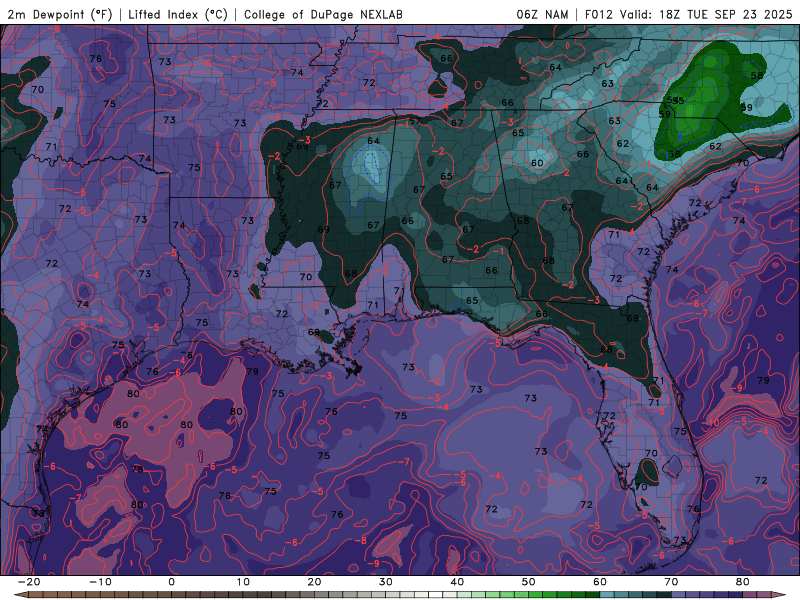Click the "F012 Valid: 18Z TUE SEP 23 2025" text
Viewport: 800px width, 600px height.
688,15
